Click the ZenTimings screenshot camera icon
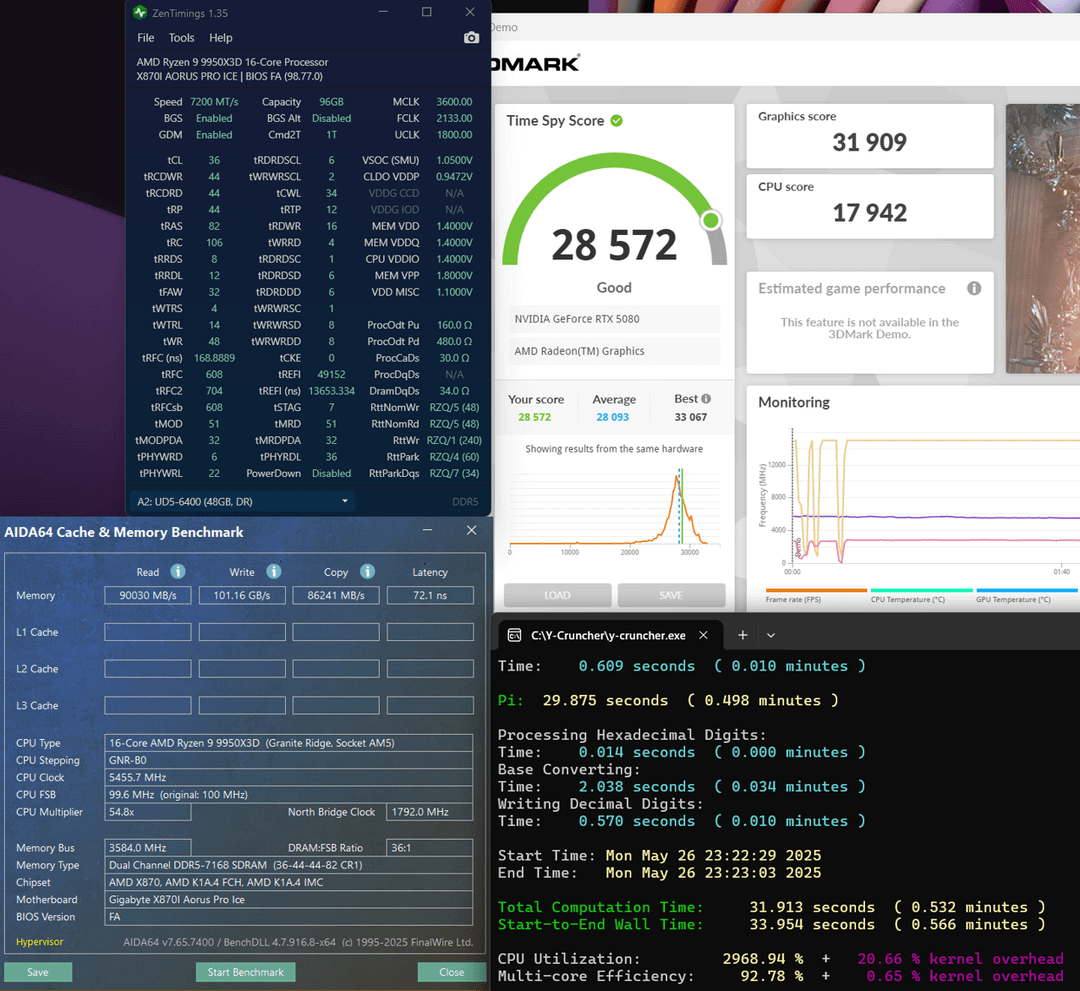This screenshot has width=1080, height=991. point(471,37)
